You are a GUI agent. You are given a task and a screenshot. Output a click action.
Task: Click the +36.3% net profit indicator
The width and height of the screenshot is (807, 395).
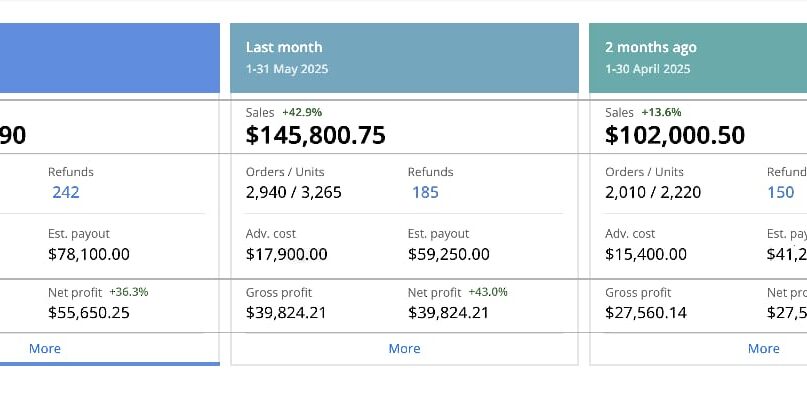coord(129,292)
